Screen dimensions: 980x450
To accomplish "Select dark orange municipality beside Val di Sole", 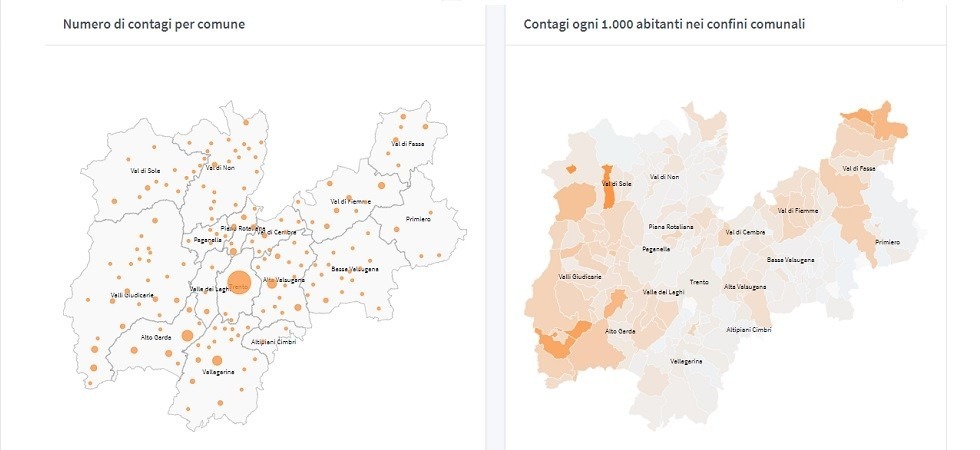I will click(x=608, y=190).
